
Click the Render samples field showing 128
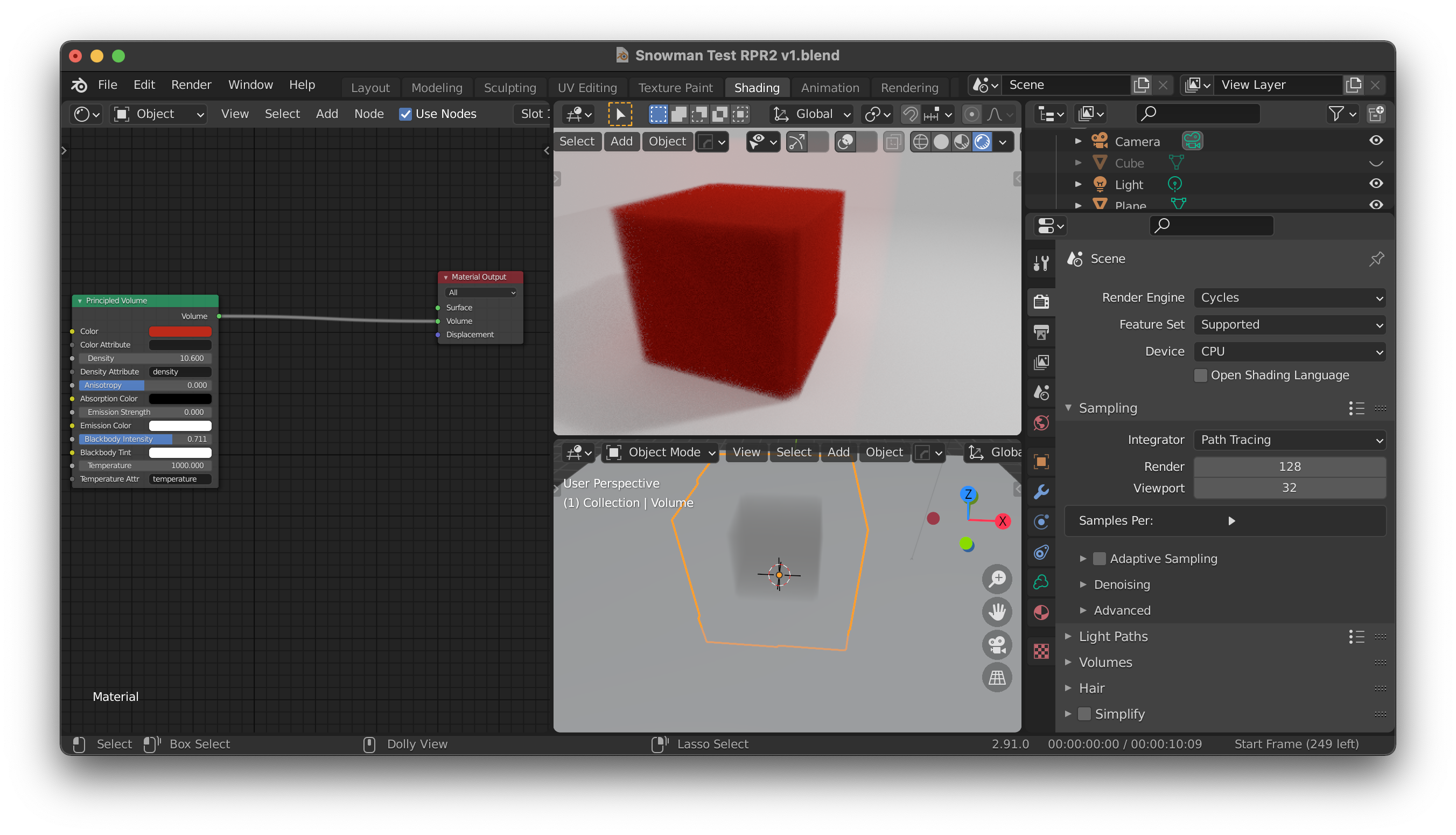pyautogui.click(x=1289, y=466)
